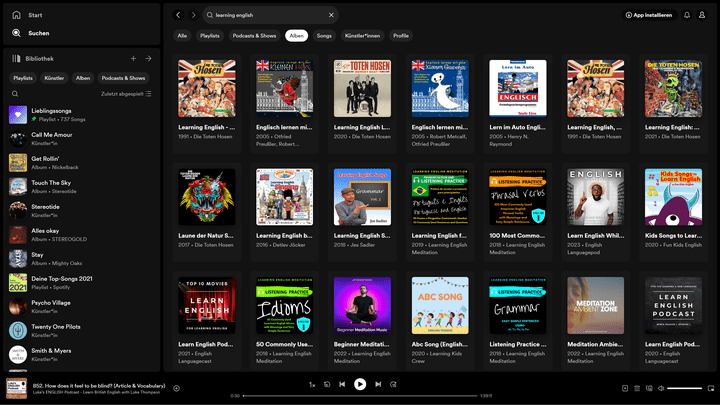The image size is (720, 405).
Task: Go back using the left arrow
Action: click(178, 15)
